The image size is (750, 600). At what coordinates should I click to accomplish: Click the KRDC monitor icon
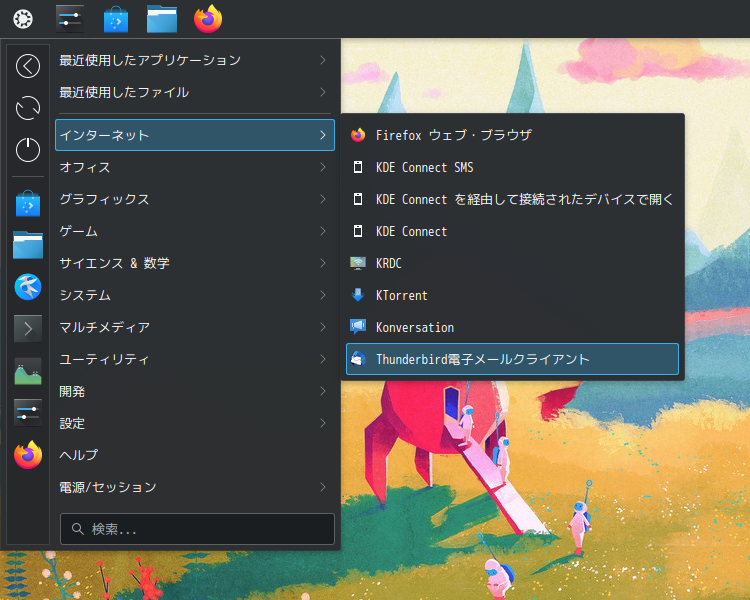(x=358, y=263)
